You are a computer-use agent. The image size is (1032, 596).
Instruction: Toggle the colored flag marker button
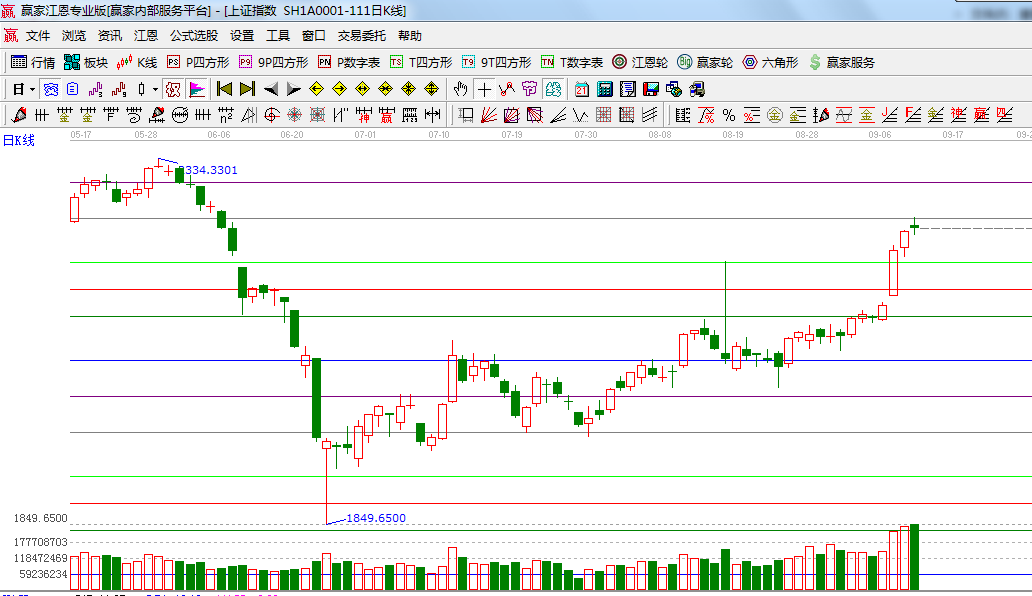point(196,89)
